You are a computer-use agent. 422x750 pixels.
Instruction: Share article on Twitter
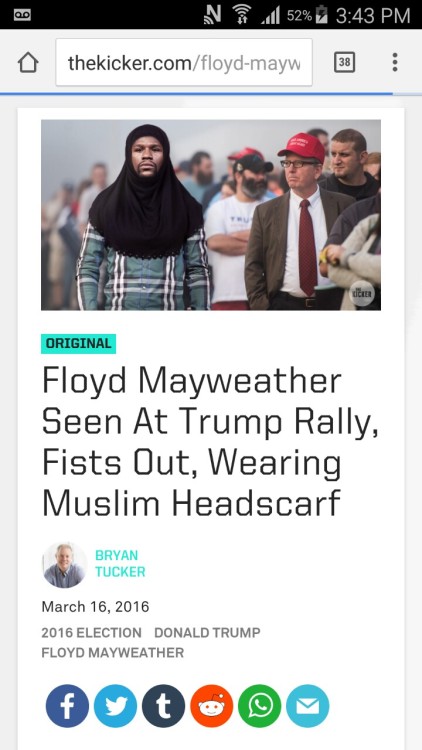(115, 706)
